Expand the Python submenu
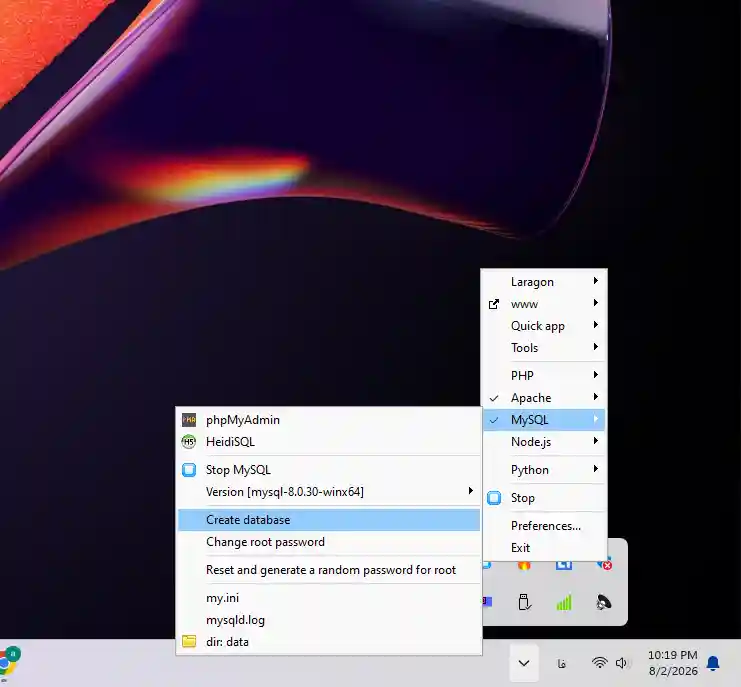 pyautogui.click(x=544, y=470)
